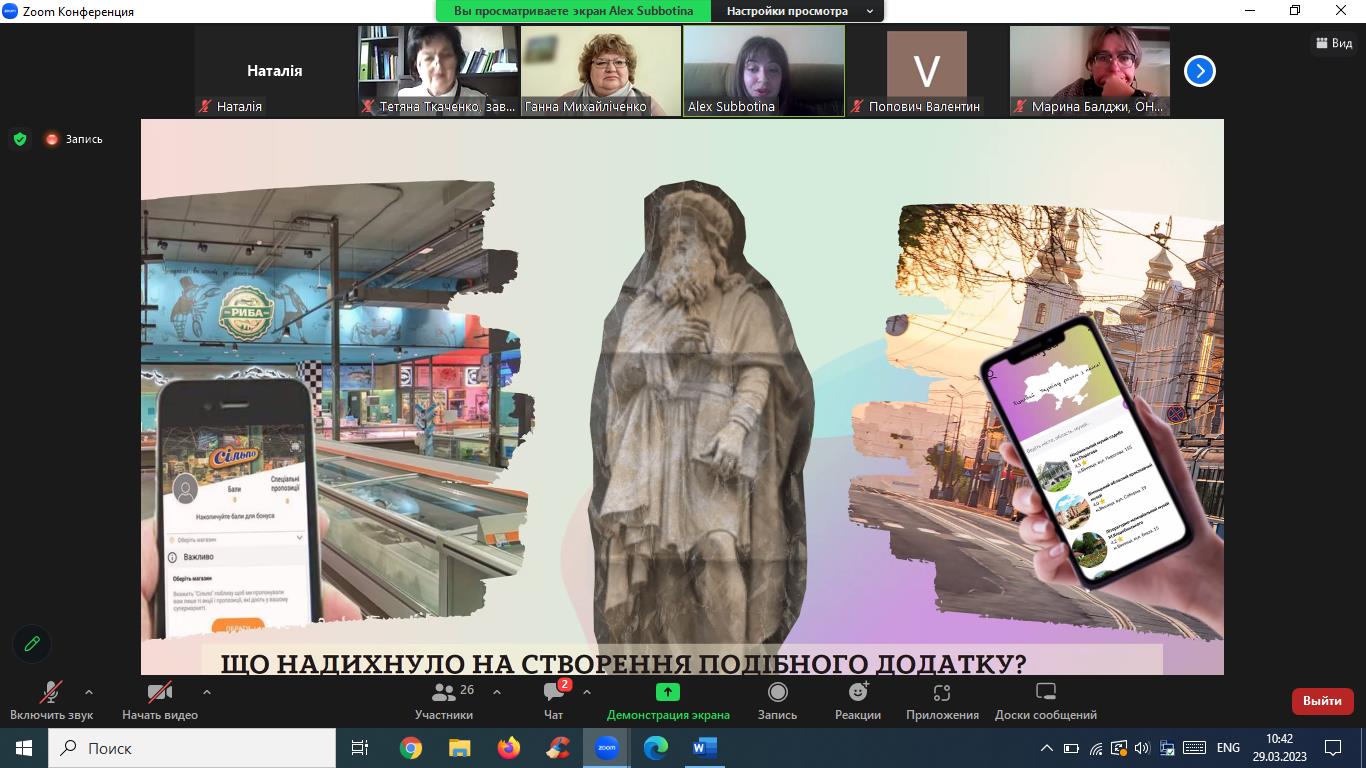Click the green pencil annotation icon
1366x768 pixels.
click(x=32, y=644)
